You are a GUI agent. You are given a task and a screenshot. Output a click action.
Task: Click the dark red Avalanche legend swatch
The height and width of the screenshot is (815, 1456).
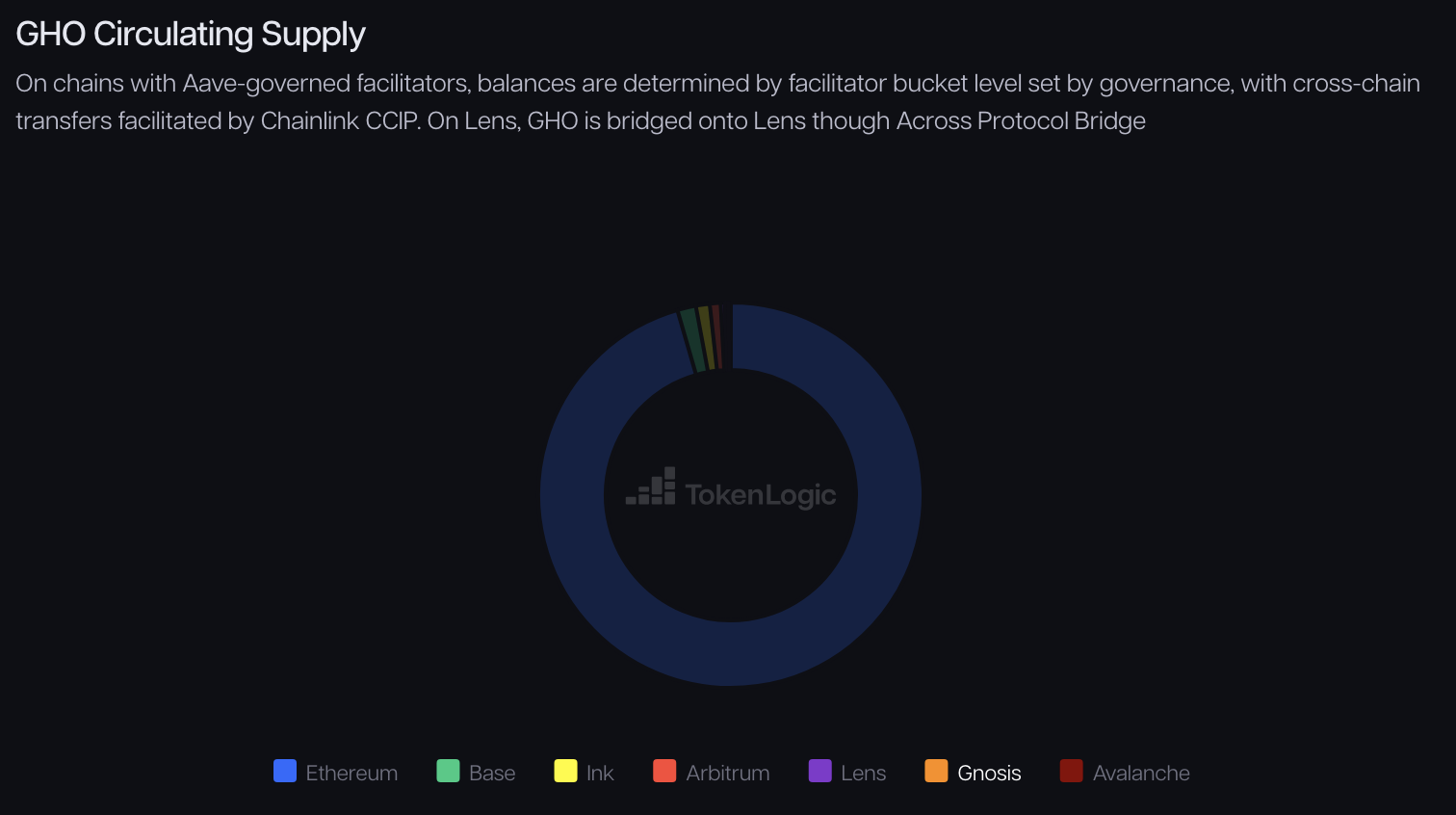[x=1071, y=771]
